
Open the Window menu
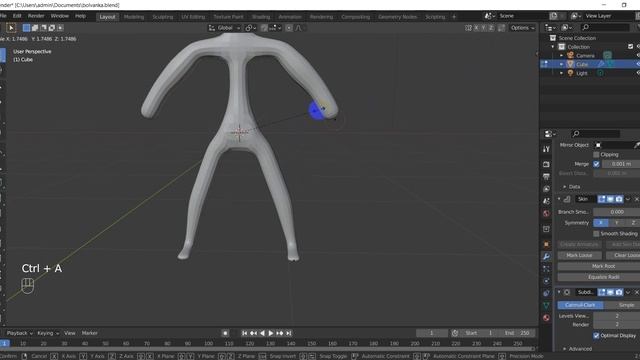[60, 16]
